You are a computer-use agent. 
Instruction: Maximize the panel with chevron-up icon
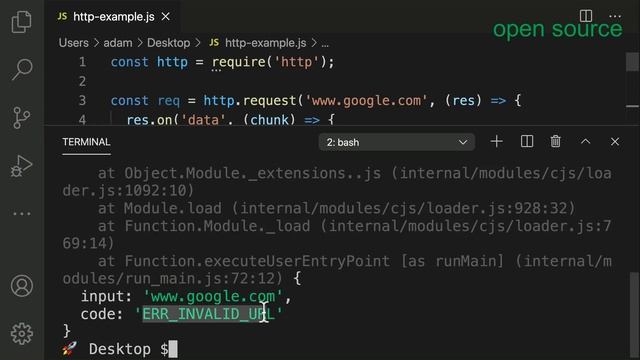point(585,142)
